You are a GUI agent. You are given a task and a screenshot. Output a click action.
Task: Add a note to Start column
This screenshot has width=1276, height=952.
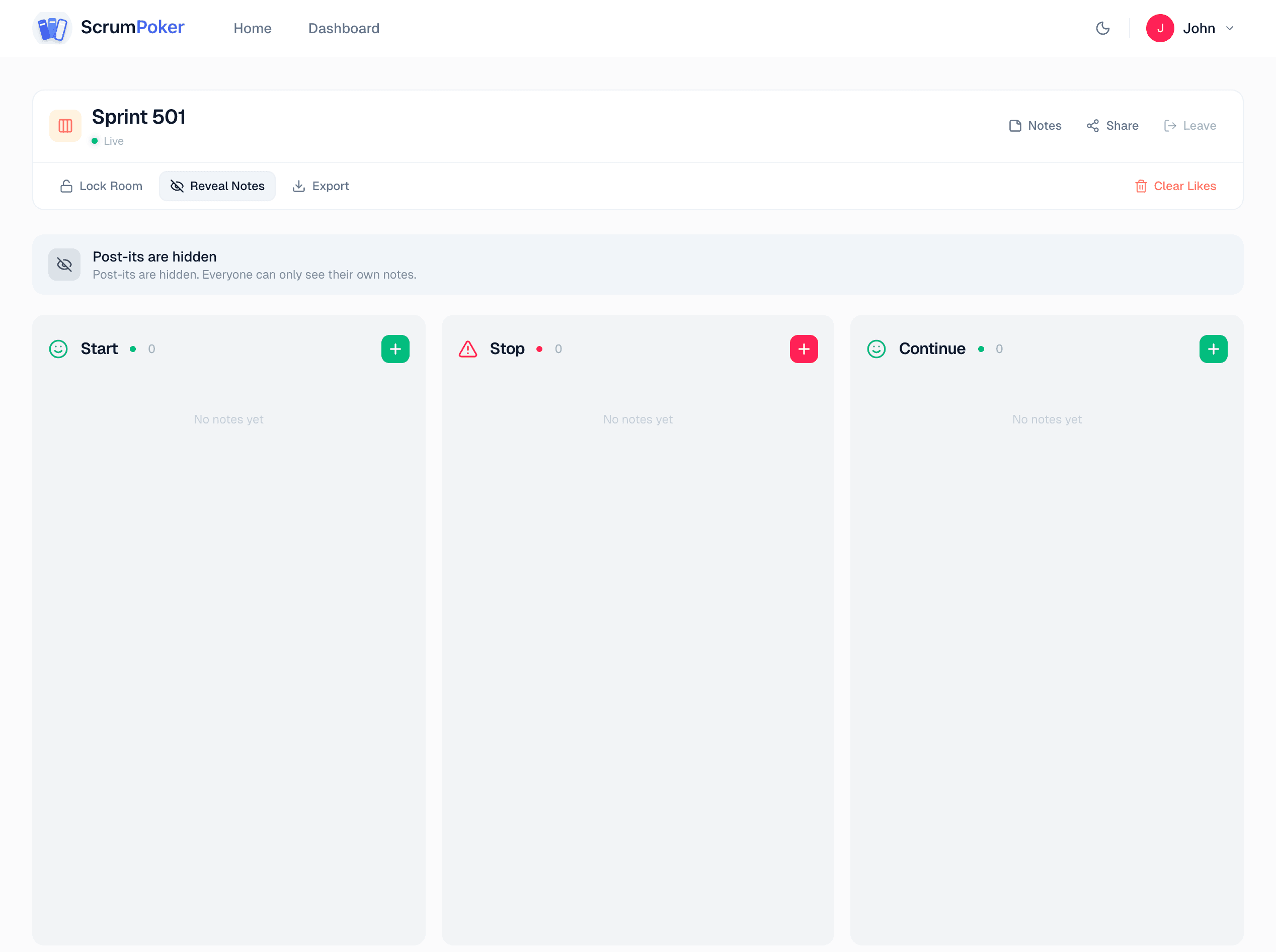pos(395,349)
